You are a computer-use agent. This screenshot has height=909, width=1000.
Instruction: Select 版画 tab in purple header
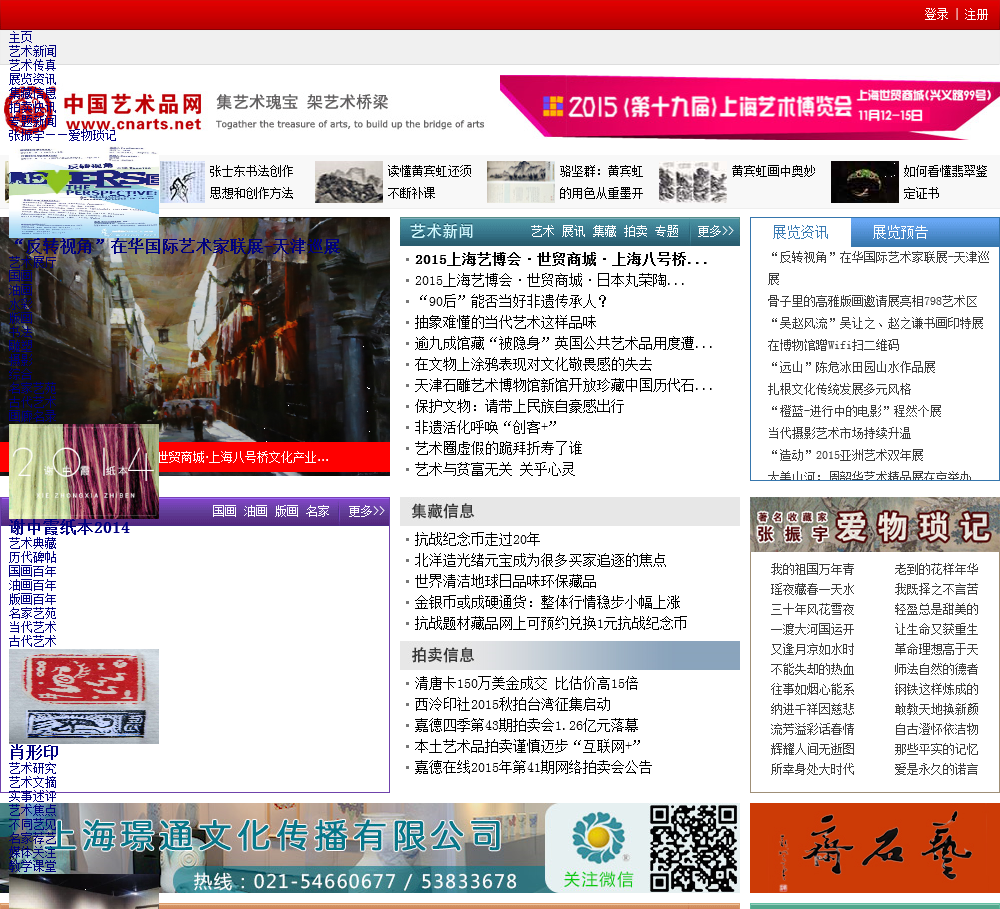tap(286, 511)
